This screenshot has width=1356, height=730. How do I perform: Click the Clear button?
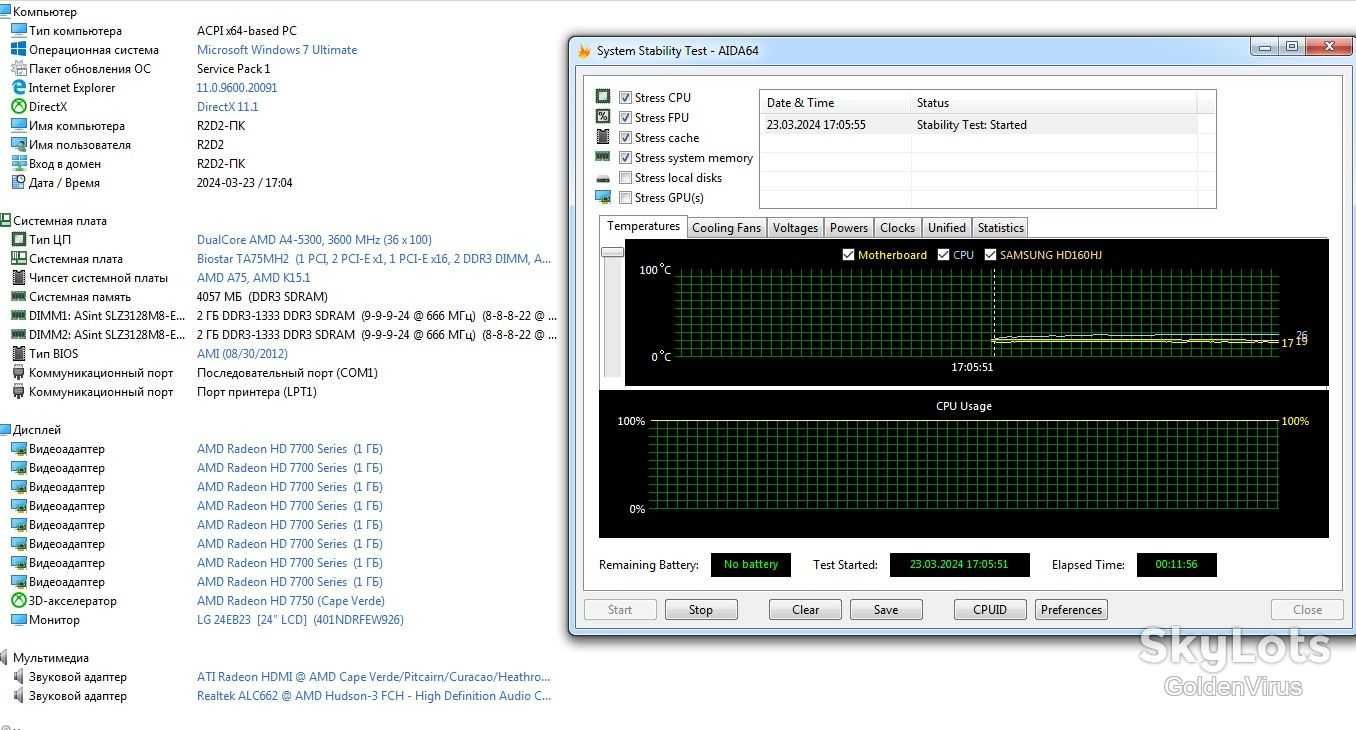pos(806,610)
